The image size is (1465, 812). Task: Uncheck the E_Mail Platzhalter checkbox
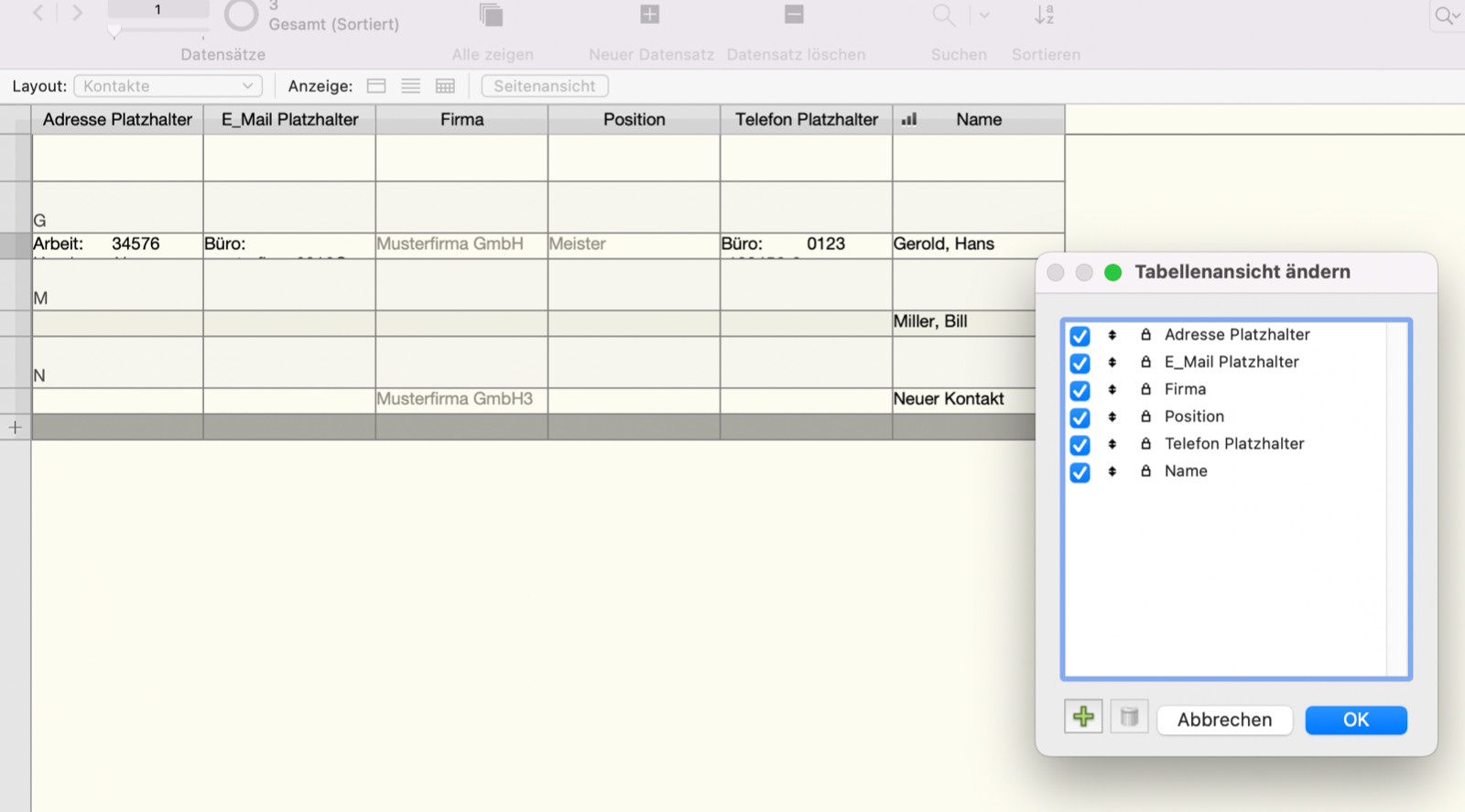click(x=1080, y=363)
